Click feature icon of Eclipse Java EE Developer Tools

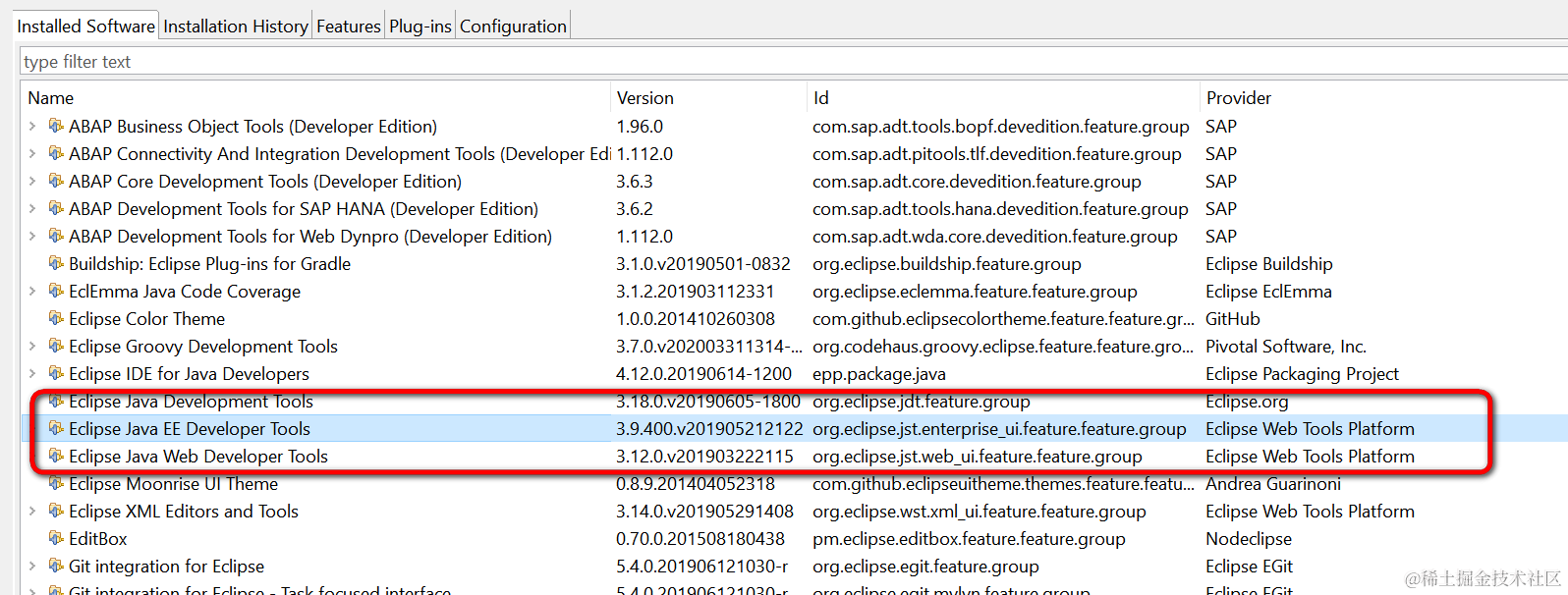(x=56, y=428)
